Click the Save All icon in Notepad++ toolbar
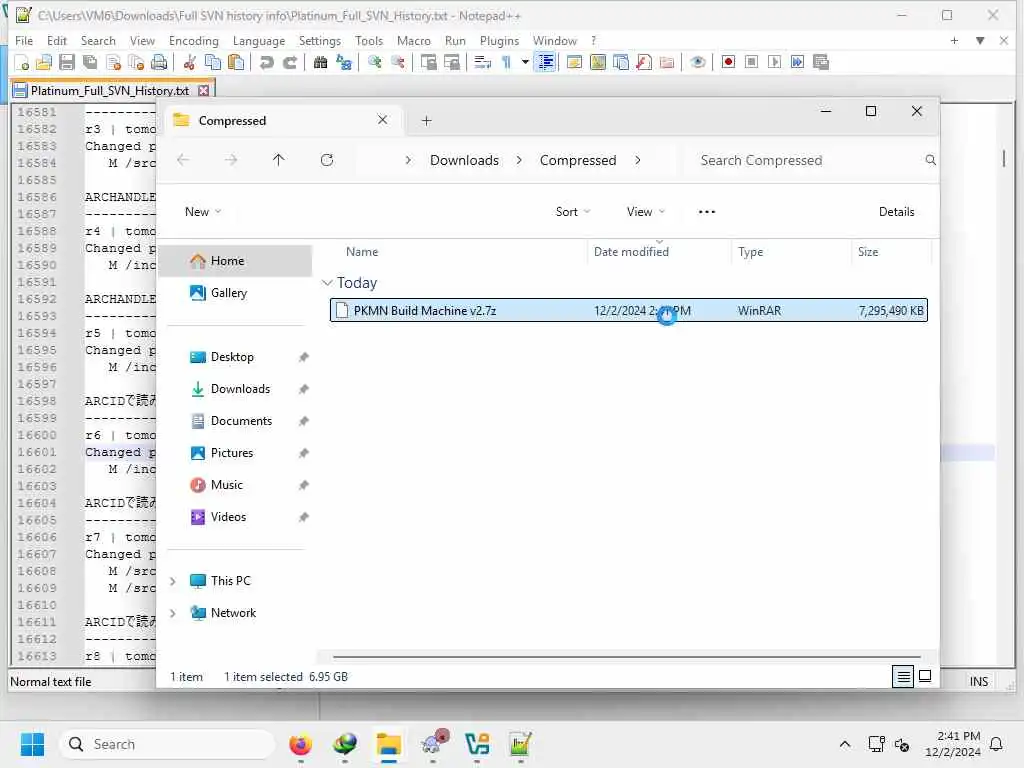Viewport: 1024px width, 768px height. [x=90, y=62]
